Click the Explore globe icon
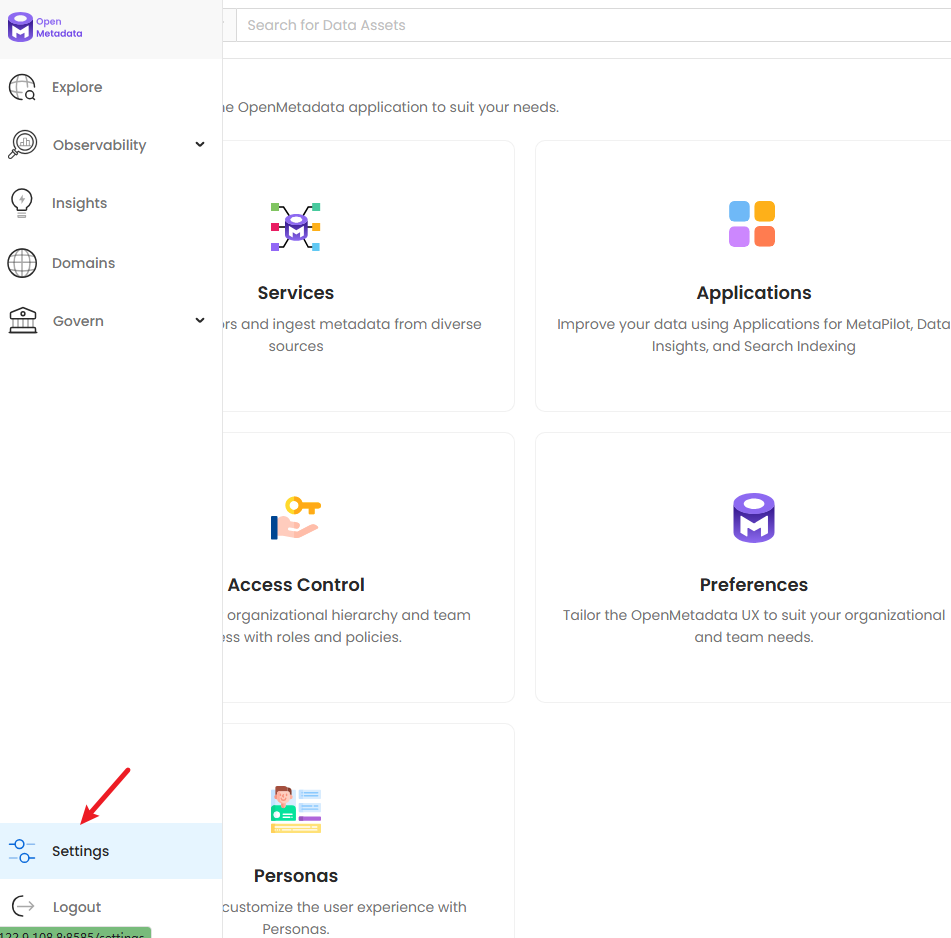The image size is (951, 938). 22,88
